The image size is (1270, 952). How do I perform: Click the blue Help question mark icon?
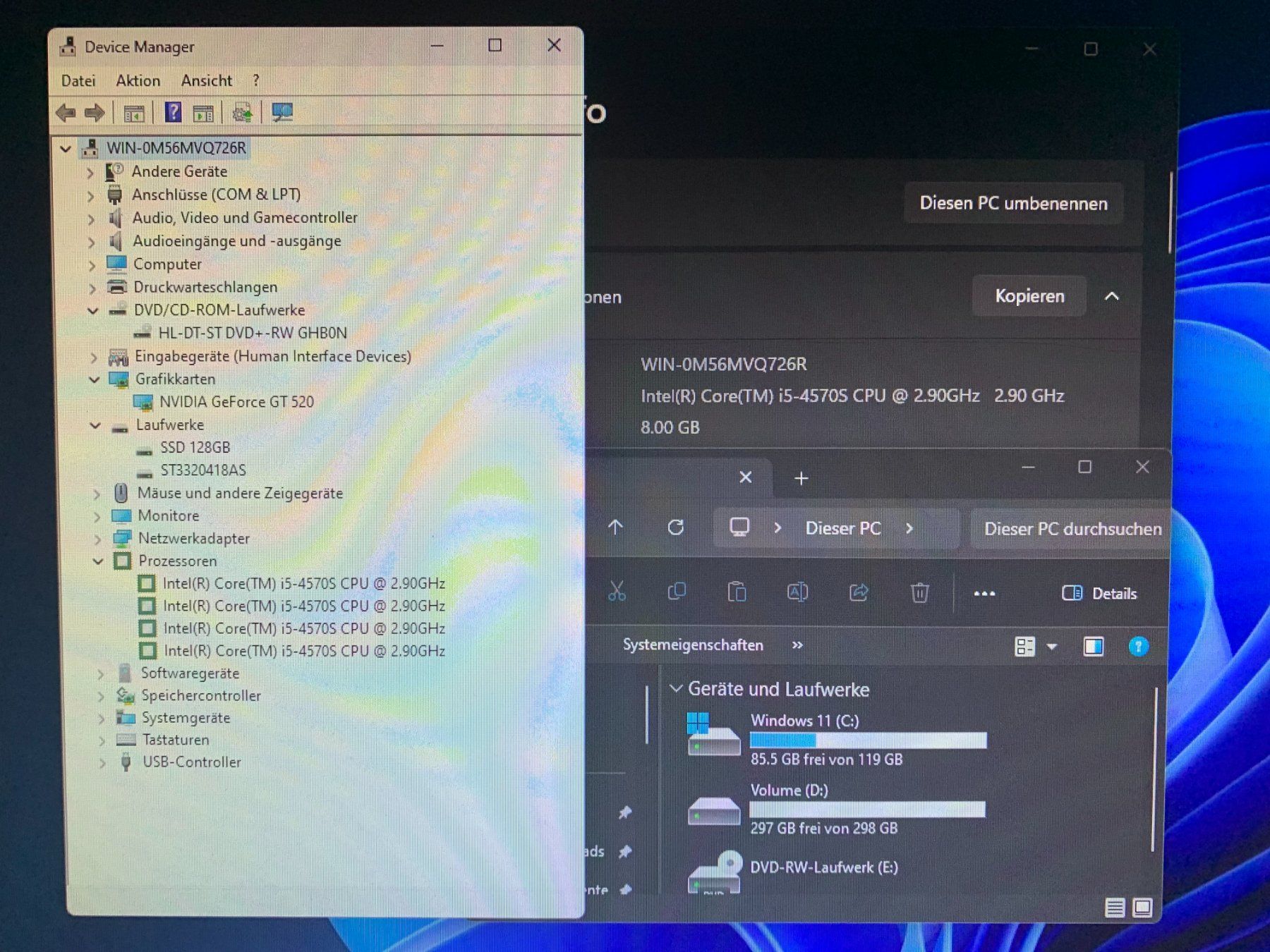[x=173, y=112]
